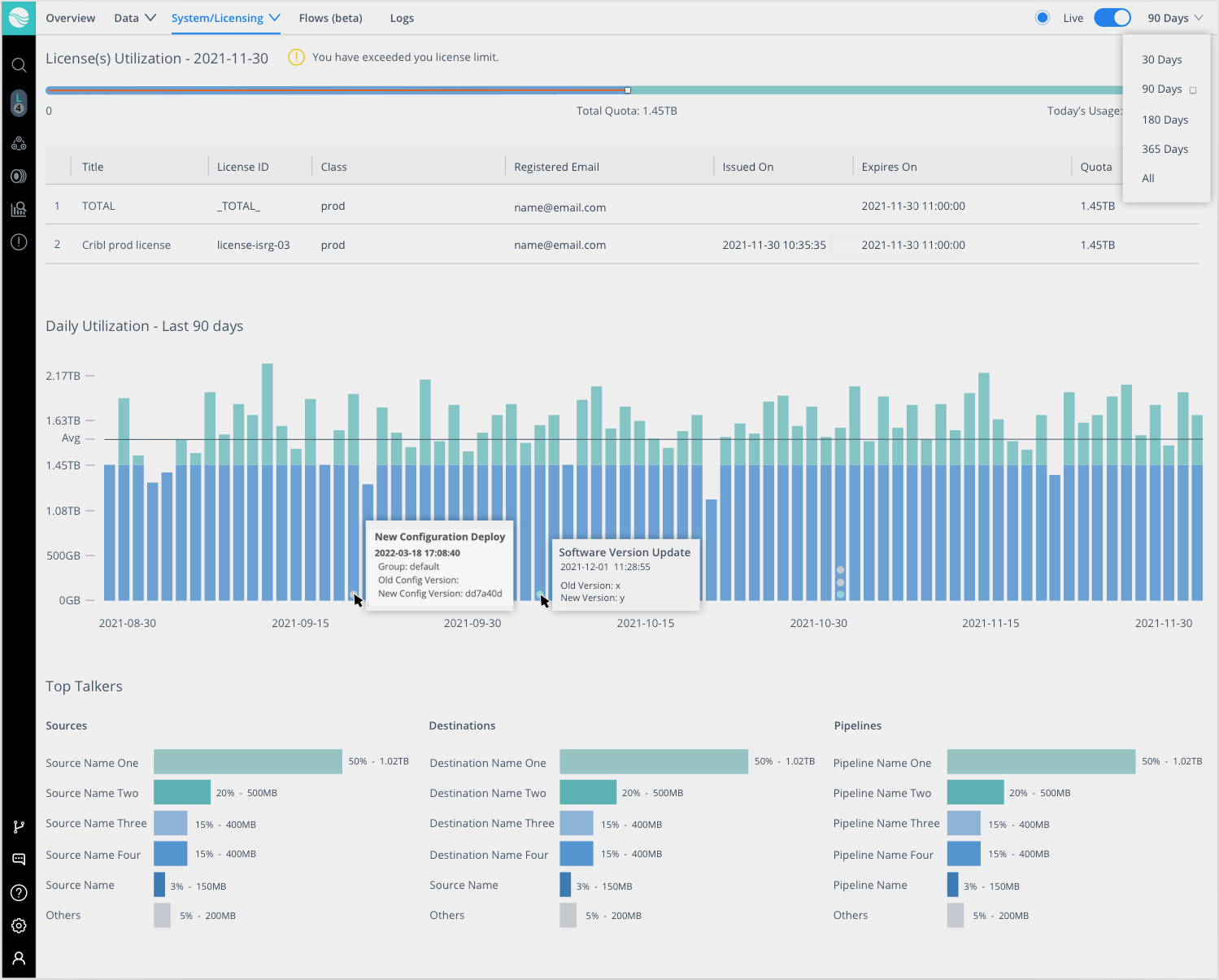Screen dimensions: 1219x980
Task: Expand the System/Licensing dropdown chevron
Action: tap(275, 17)
